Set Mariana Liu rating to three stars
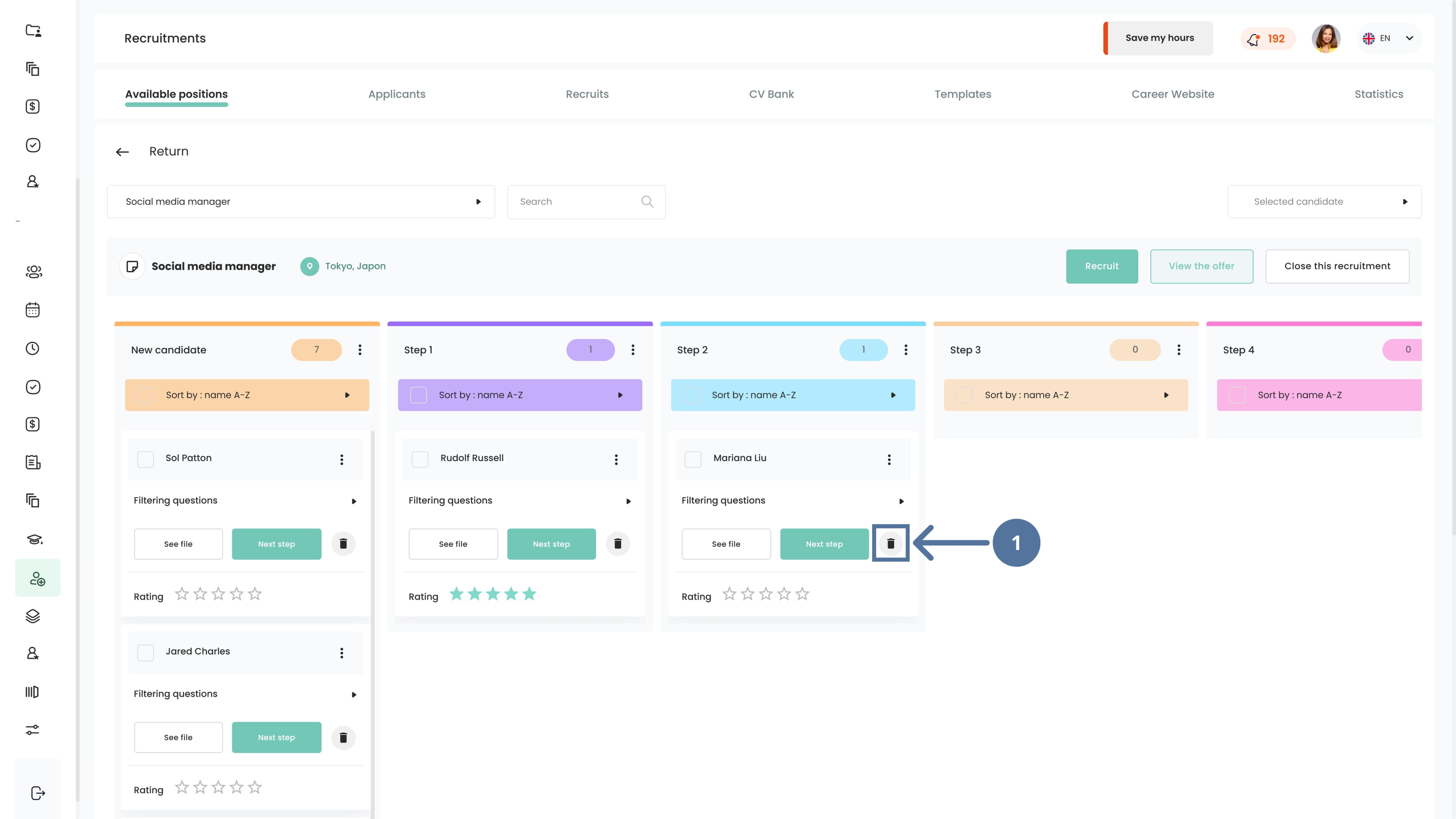This screenshot has height=819, width=1456. click(x=766, y=594)
